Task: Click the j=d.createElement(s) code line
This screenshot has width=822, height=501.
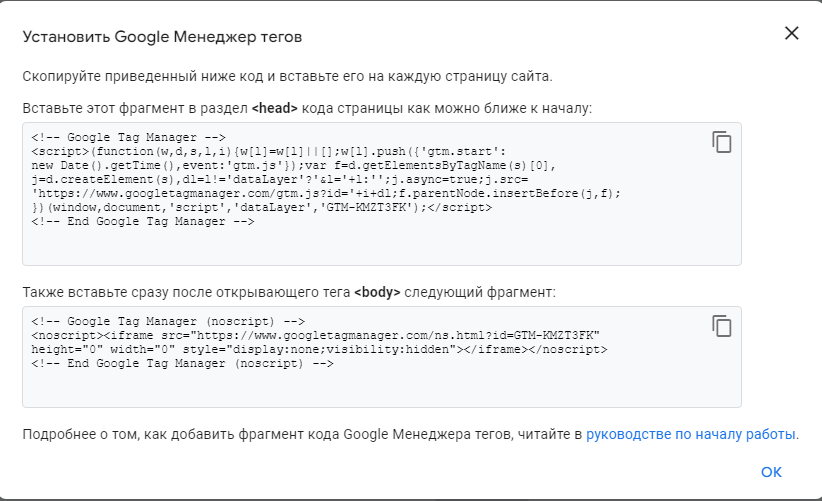Action: click(x=279, y=179)
